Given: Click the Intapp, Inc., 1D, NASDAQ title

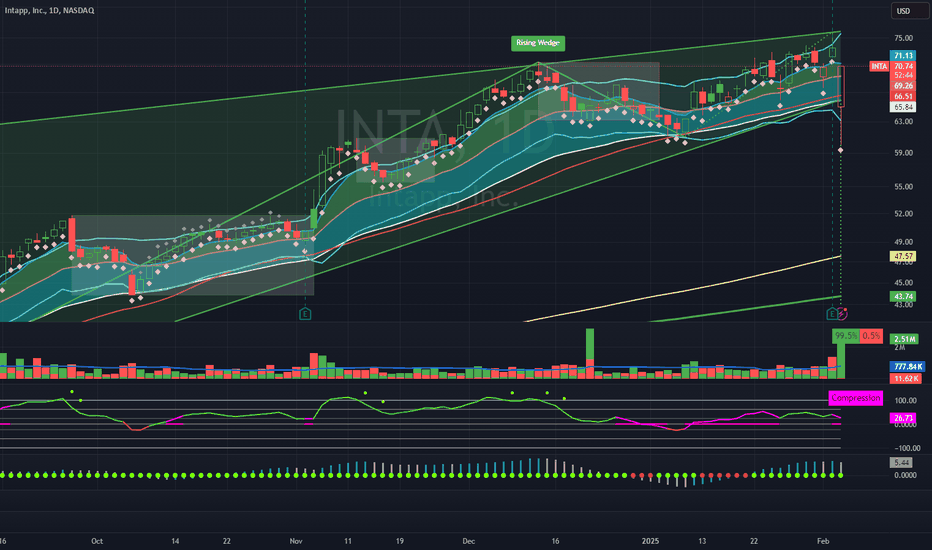Looking at the screenshot, I should tap(49, 11).
